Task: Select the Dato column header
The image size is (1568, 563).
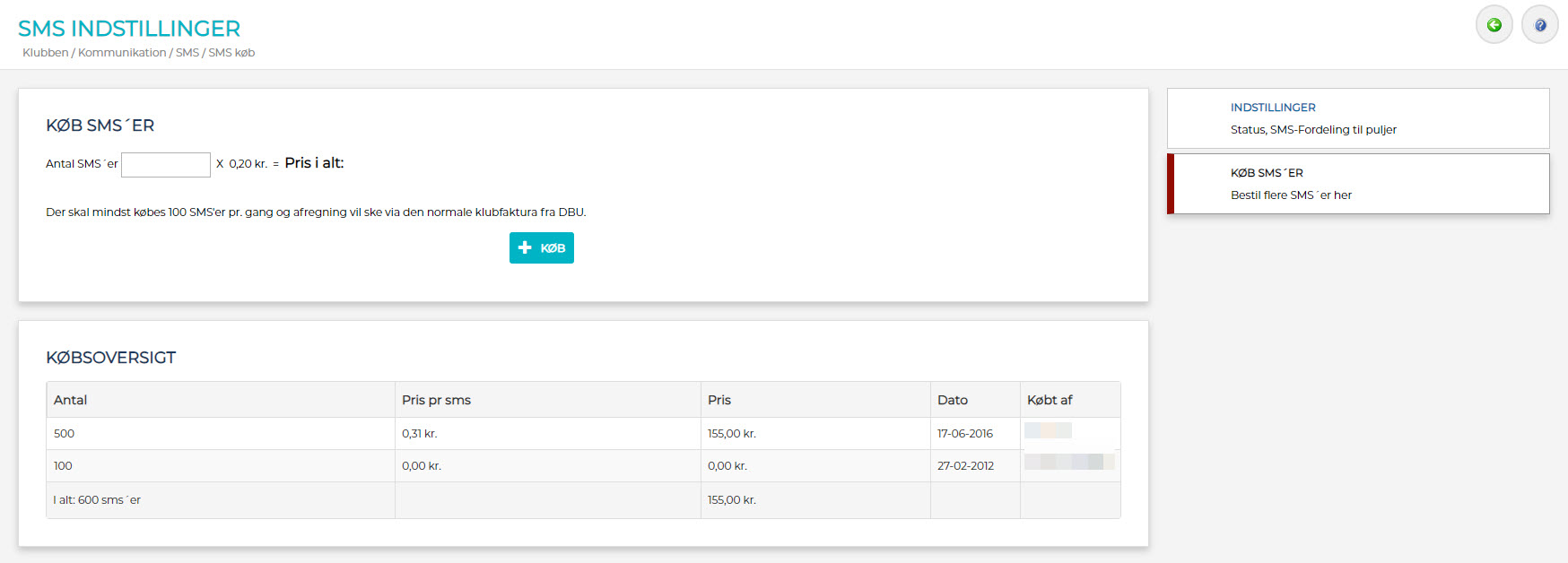Action: (x=952, y=400)
